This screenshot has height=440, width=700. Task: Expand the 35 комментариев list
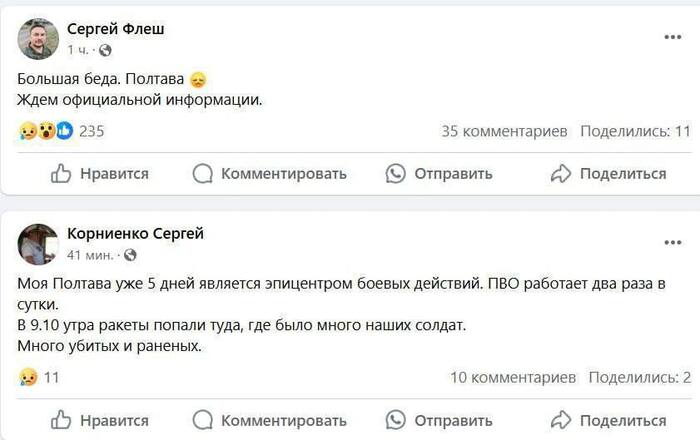[x=504, y=130]
